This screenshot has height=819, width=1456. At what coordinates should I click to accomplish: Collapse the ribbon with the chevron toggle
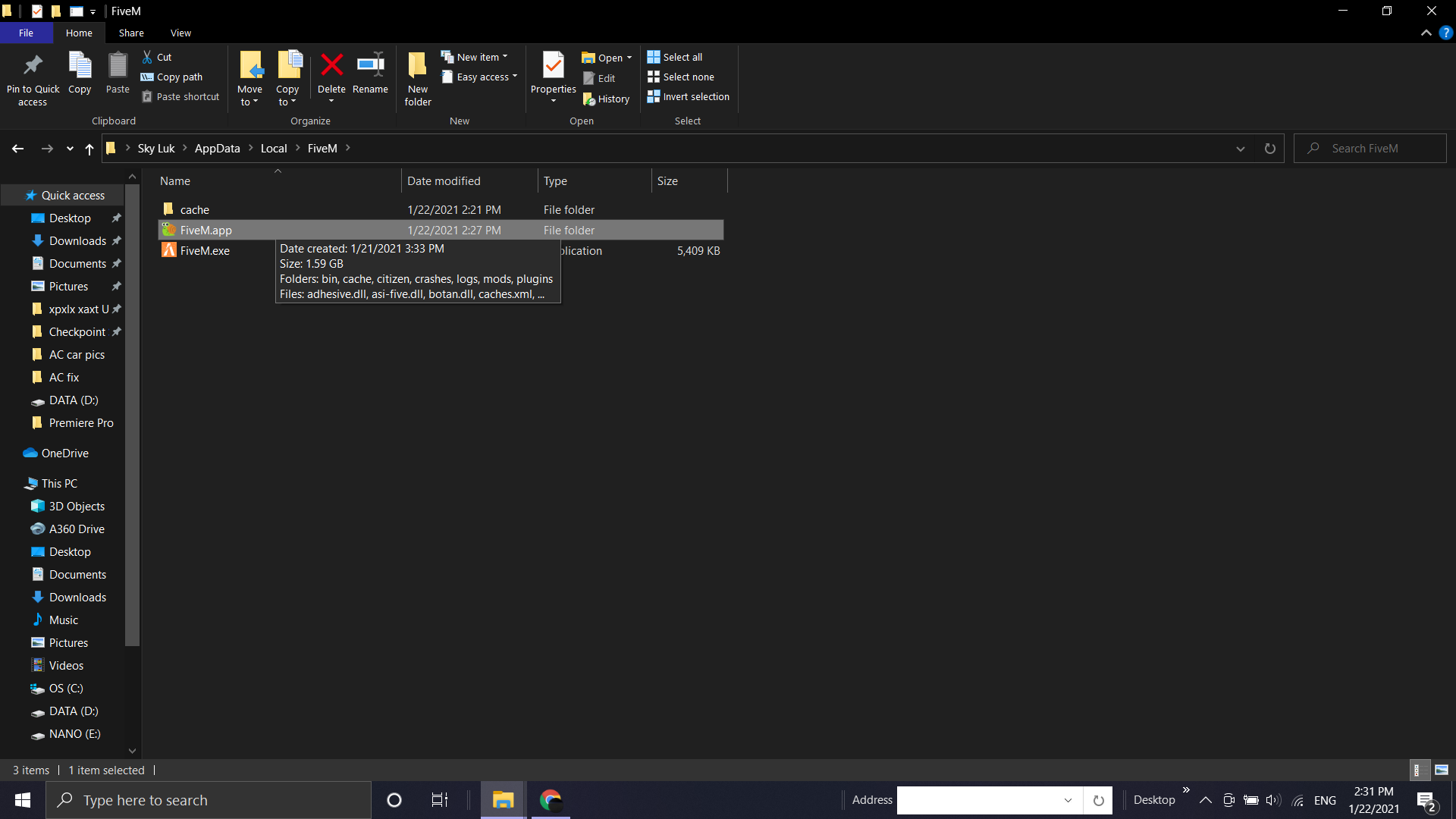(1426, 33)
